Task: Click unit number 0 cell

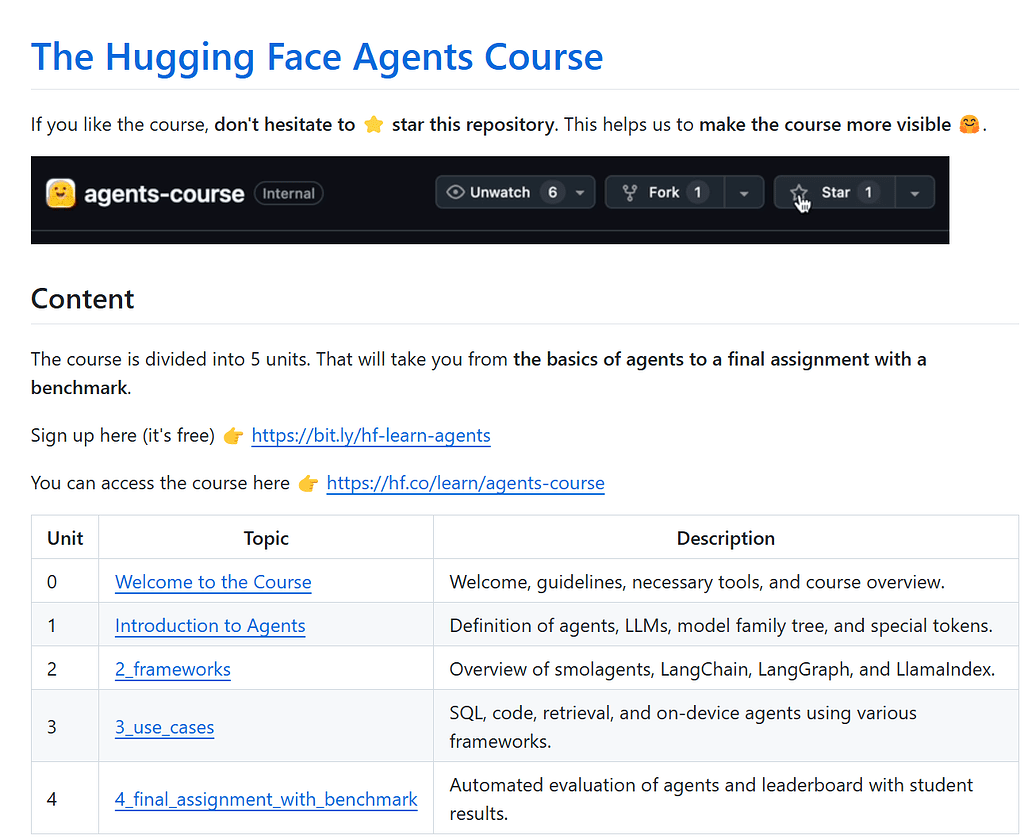Action: tap(65, 581)
